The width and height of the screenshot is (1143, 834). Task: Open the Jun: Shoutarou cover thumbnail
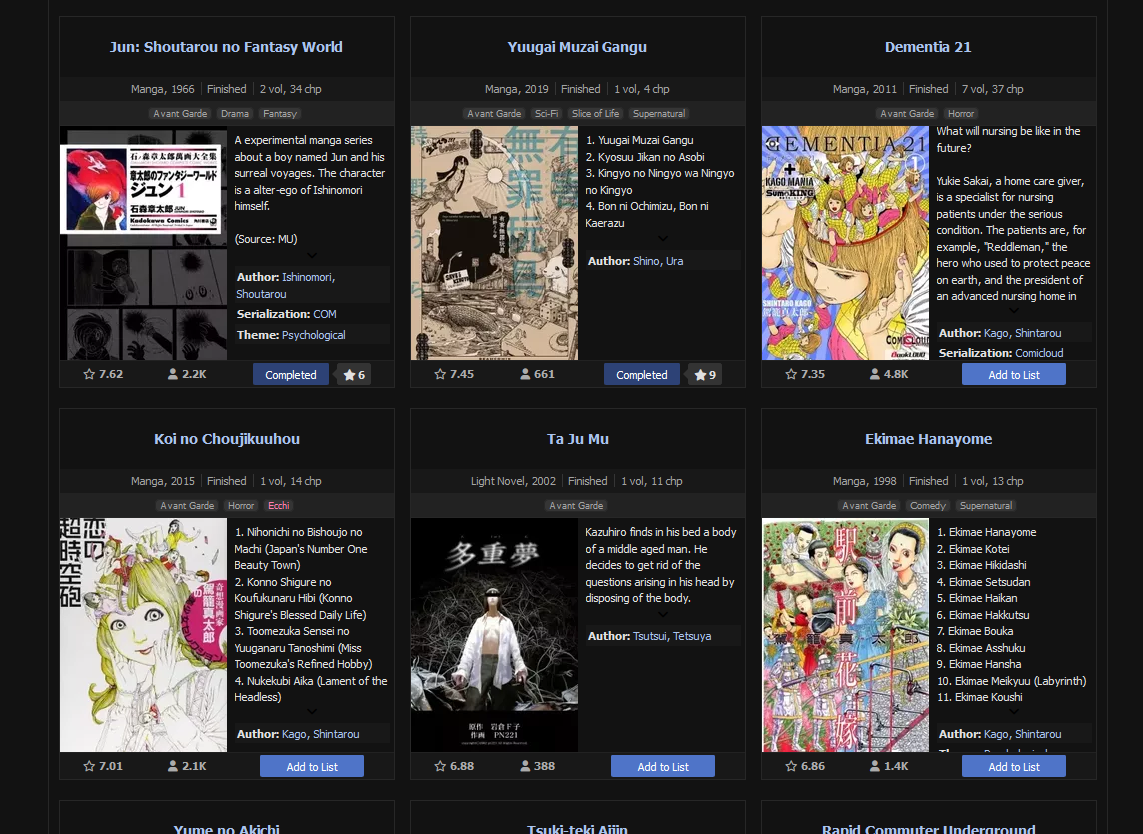[144, 243]
